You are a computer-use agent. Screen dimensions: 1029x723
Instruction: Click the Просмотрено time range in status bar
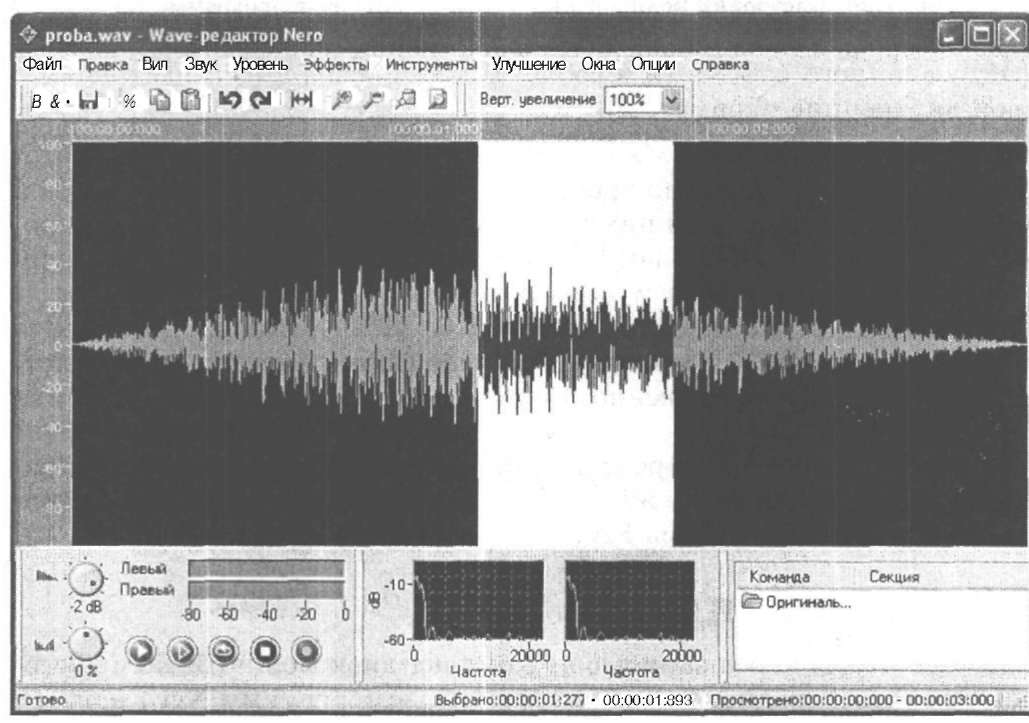[852, 700]
